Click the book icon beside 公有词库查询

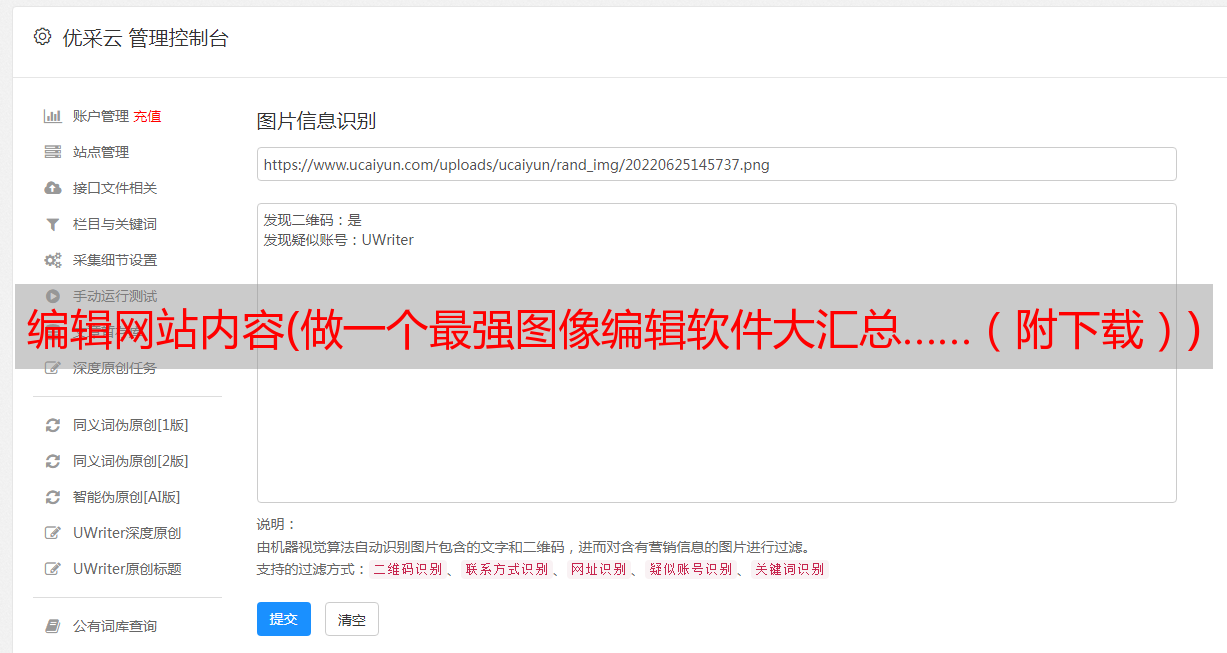(x=53, y=626)
